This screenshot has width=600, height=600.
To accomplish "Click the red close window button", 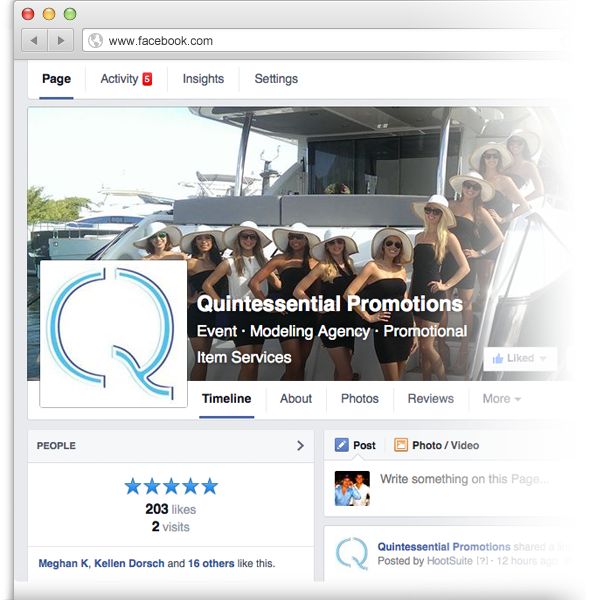I will (28, 14).
